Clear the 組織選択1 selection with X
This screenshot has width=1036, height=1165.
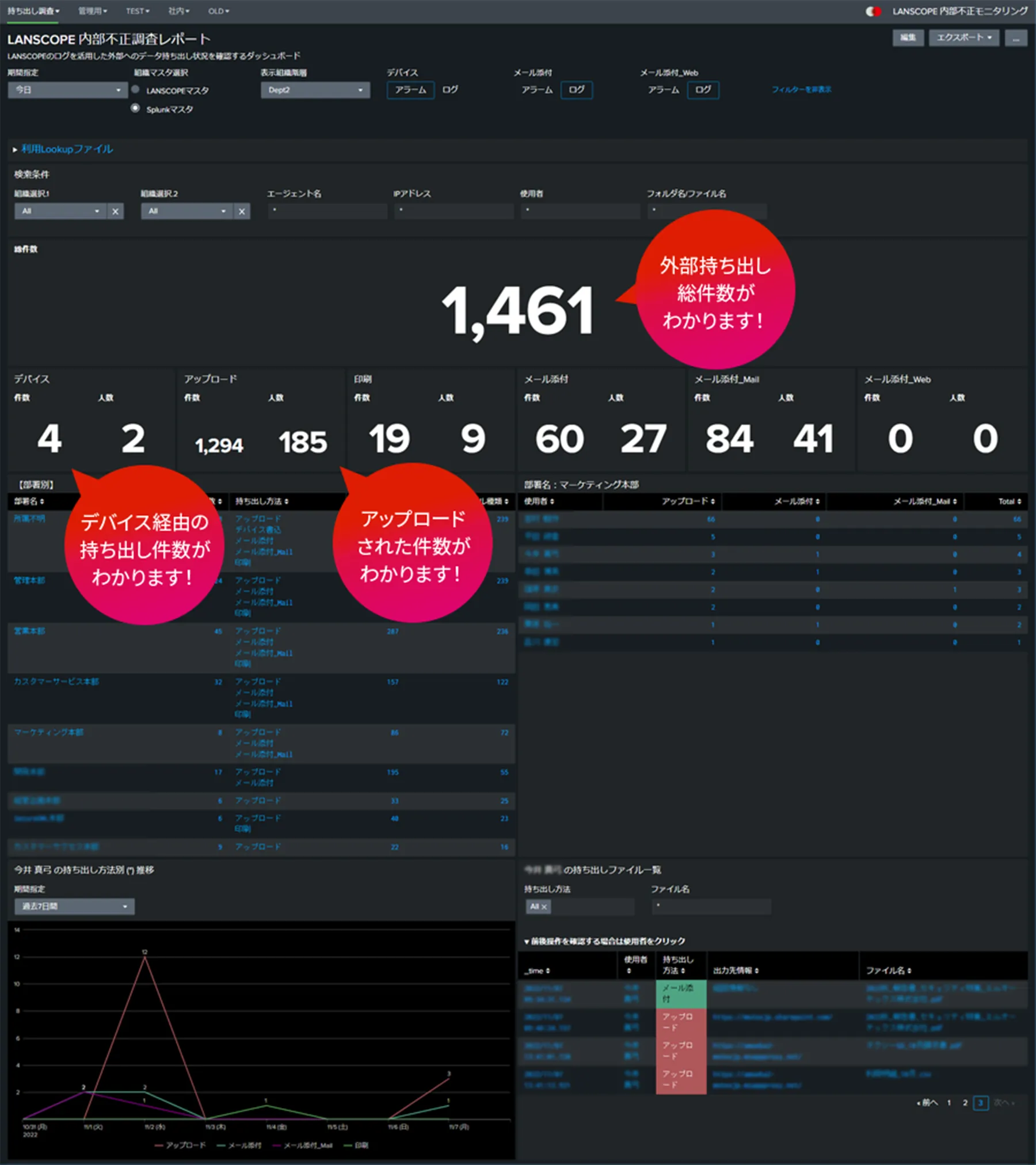(x=116, y=211)
